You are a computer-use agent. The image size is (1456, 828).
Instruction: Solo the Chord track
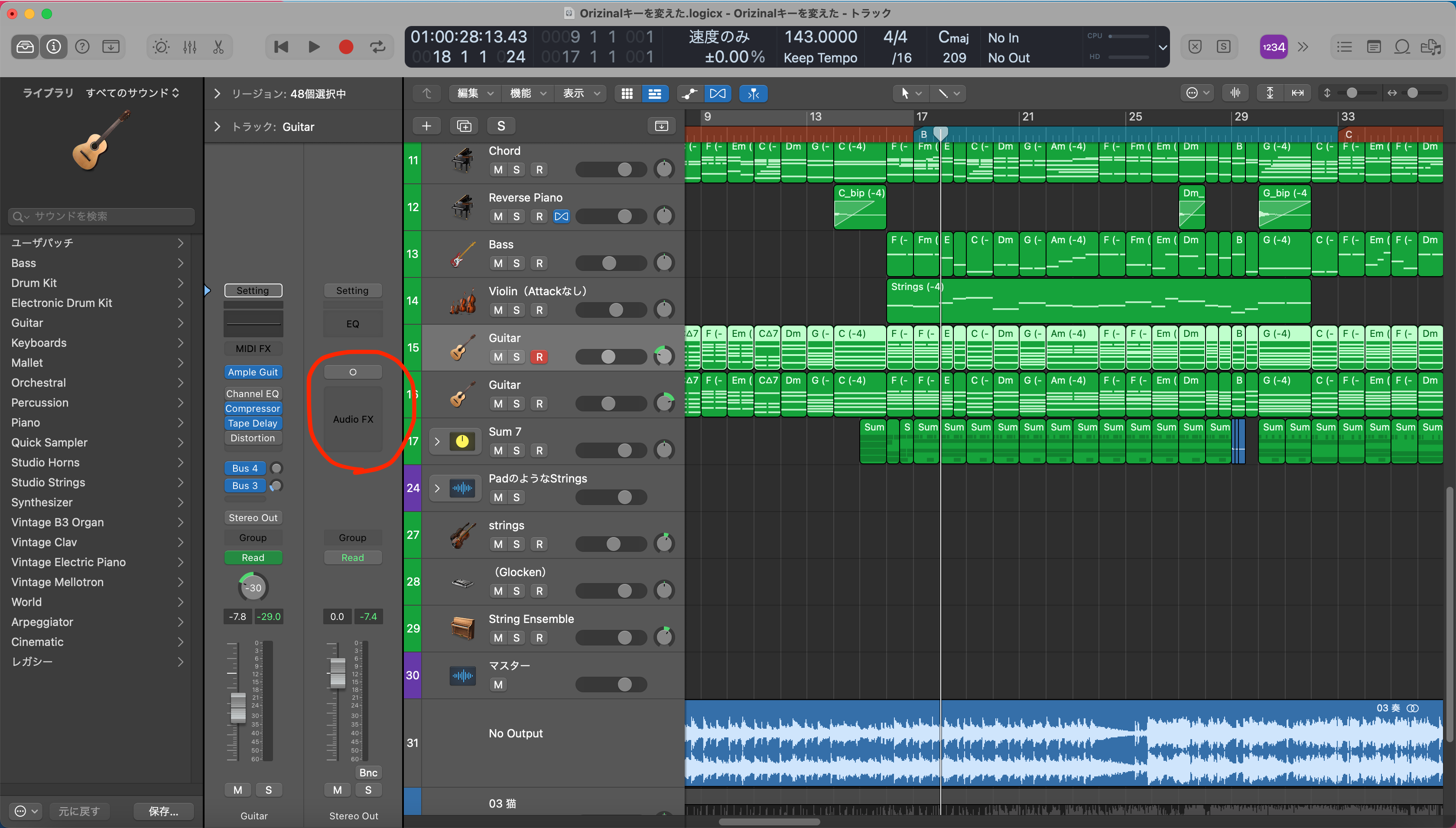pos(516,170)
